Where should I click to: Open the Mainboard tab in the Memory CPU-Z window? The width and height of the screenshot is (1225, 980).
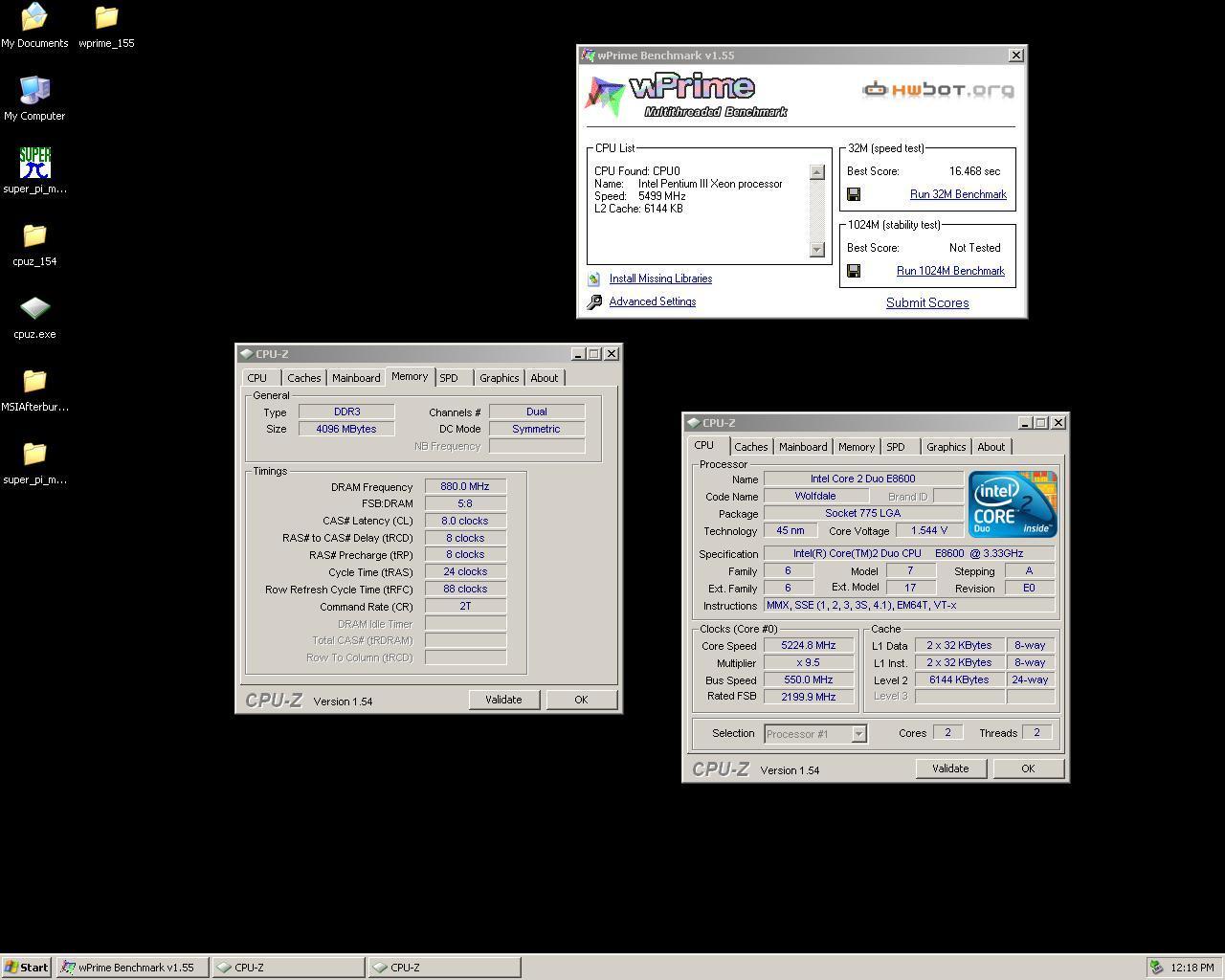click(x=356, y=378)
